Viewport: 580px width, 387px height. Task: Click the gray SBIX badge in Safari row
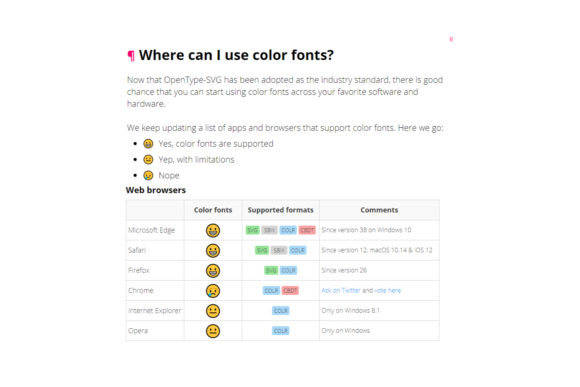pyautogui.click(x=279, y=250)
